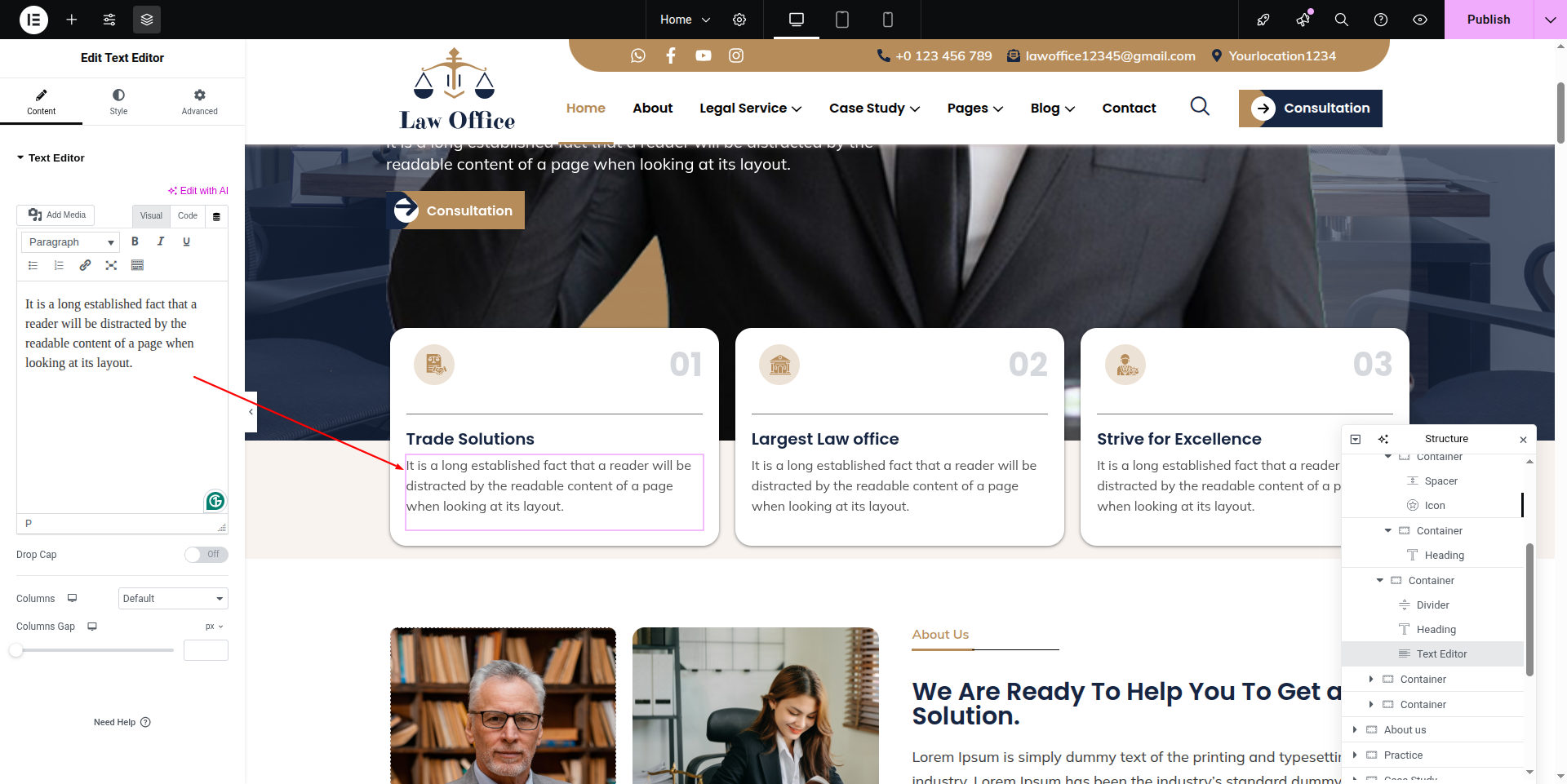Switch to the Content tab

(x=41, y=102)
